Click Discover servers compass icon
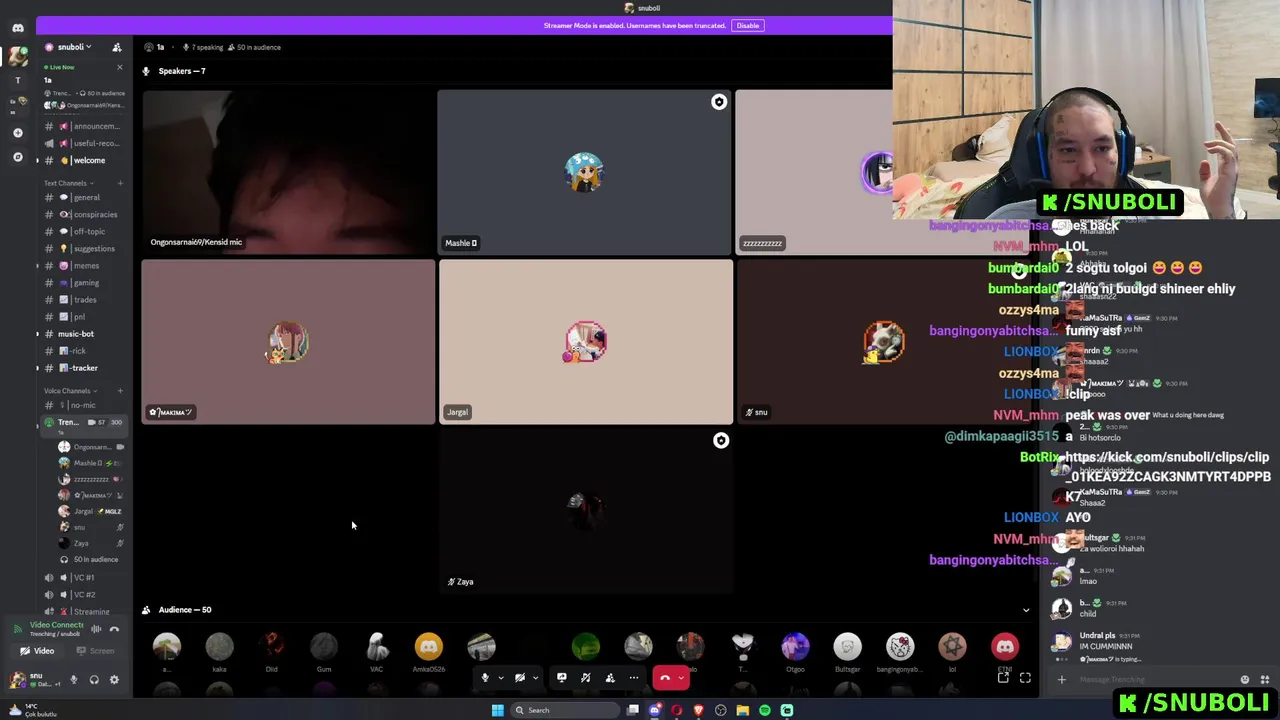 [x=18, y=157]
